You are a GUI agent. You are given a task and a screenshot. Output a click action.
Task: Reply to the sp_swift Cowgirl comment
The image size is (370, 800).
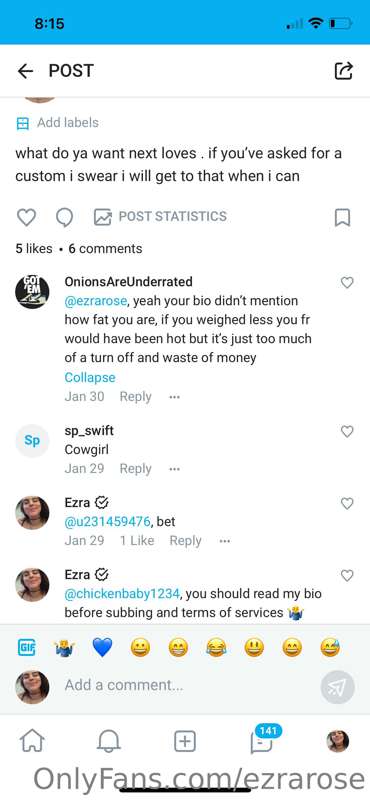(x=135, y=469)
